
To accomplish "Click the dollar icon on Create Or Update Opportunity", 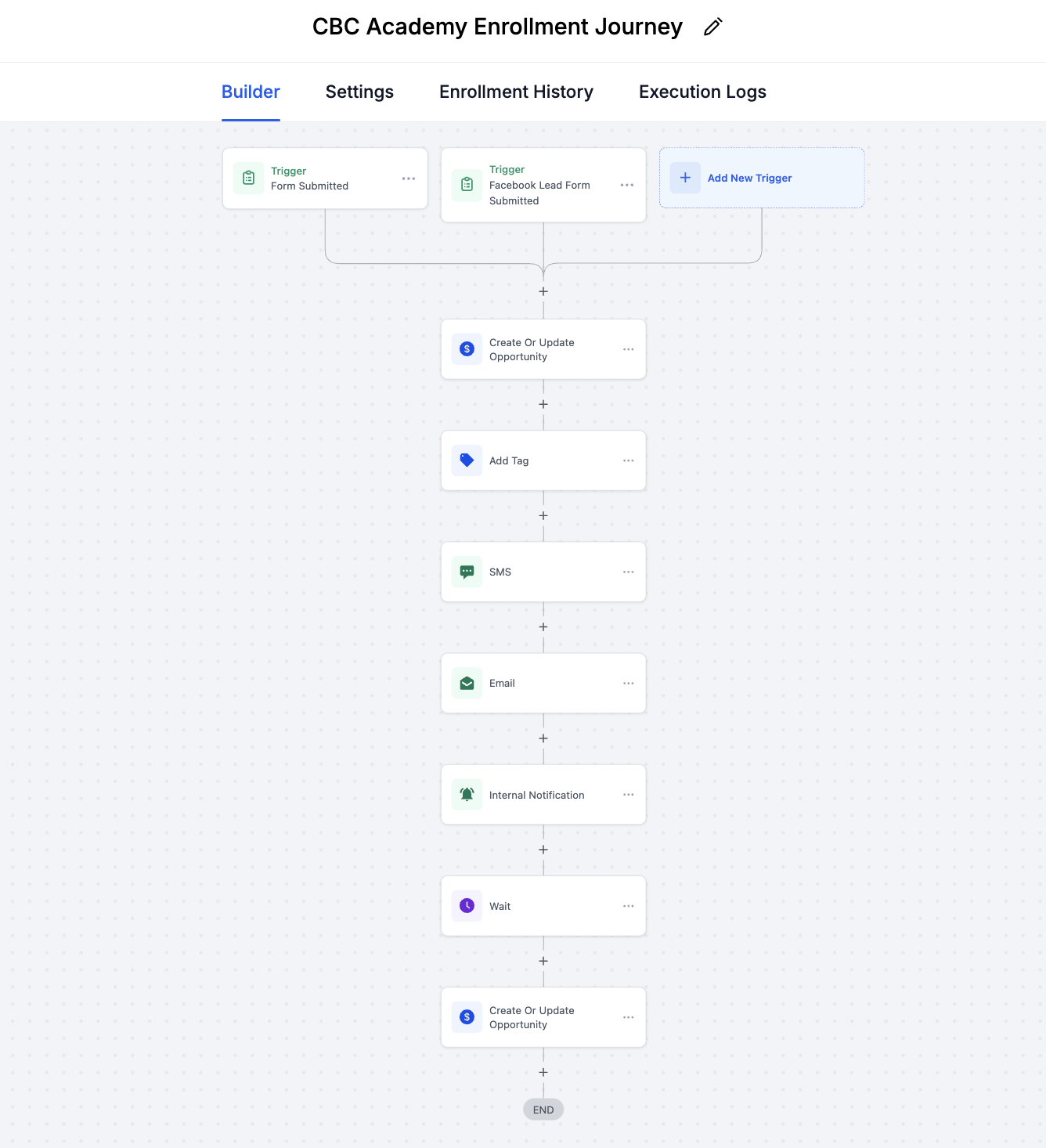I will [467, 349].
